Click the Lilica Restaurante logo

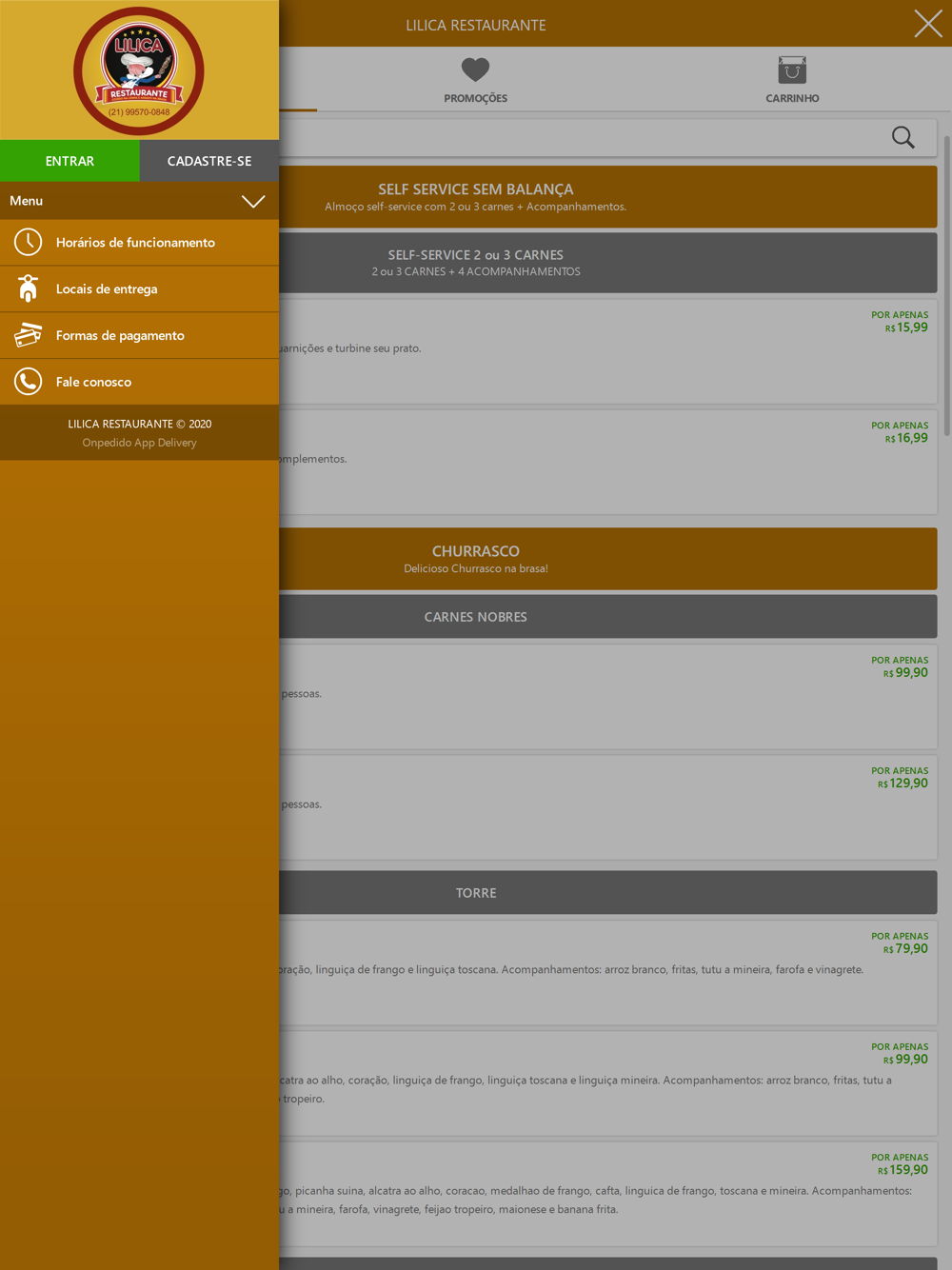click(139, 71)
